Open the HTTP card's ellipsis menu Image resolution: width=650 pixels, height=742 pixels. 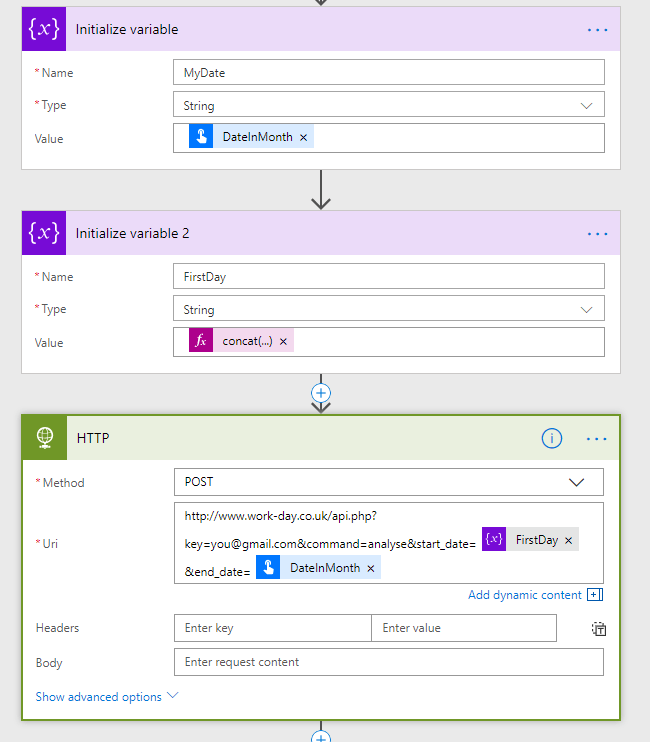pos(597,439)
